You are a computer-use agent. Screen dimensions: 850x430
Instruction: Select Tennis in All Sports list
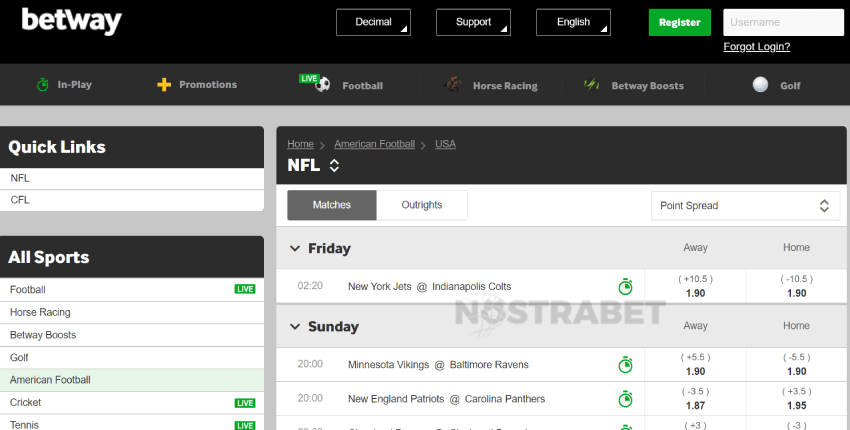pyautogui.click(x=132, y=423)
